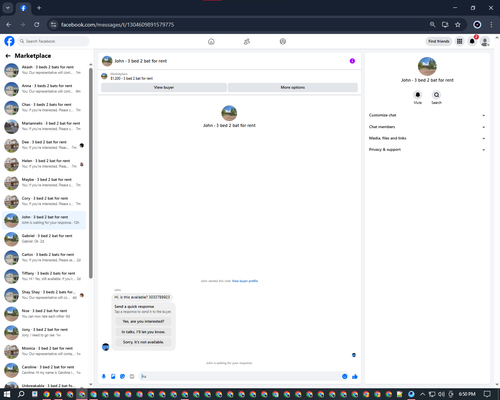Open the Akash conversation
This screenshot has width=500, height=400.
[44, 70]
